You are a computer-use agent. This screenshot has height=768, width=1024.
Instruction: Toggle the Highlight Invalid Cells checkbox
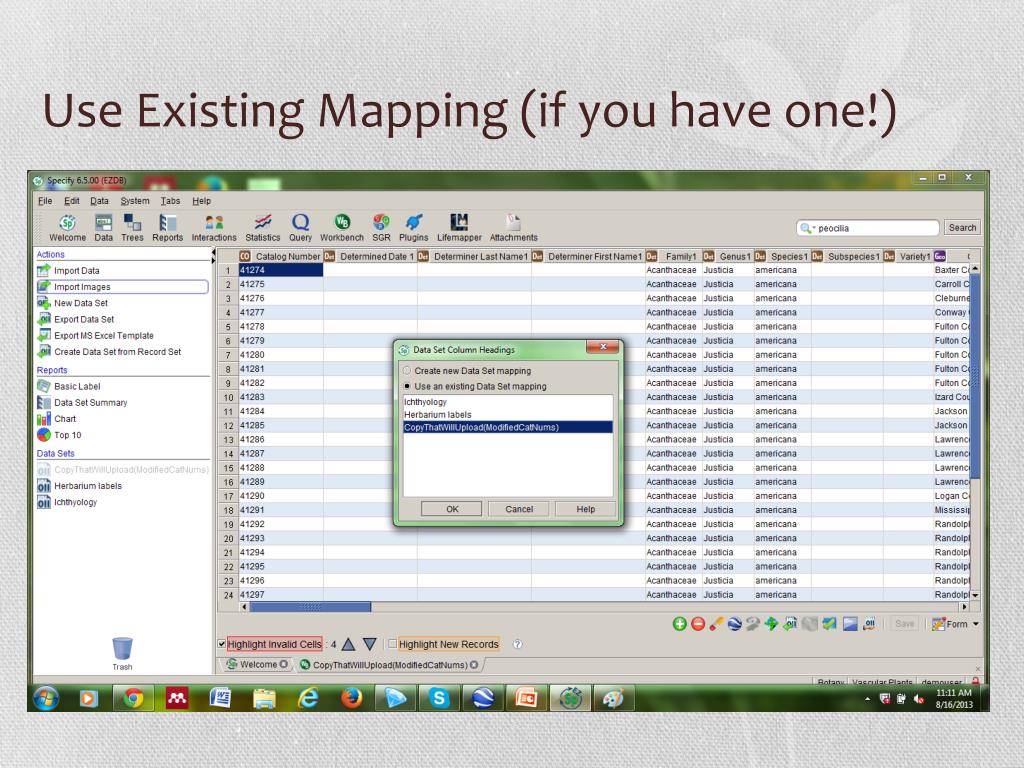[x=222, y=644]
